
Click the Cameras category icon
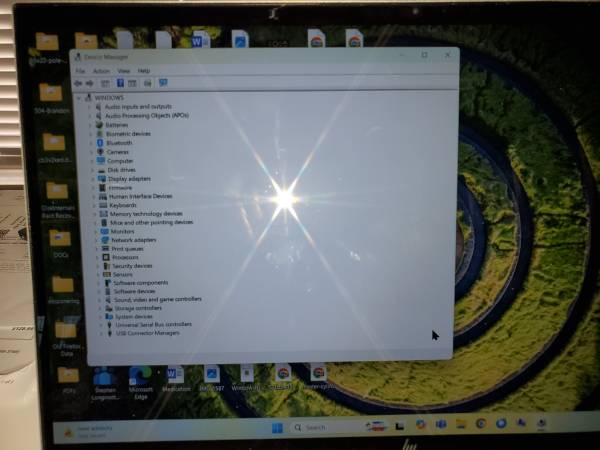pos(100,152)
